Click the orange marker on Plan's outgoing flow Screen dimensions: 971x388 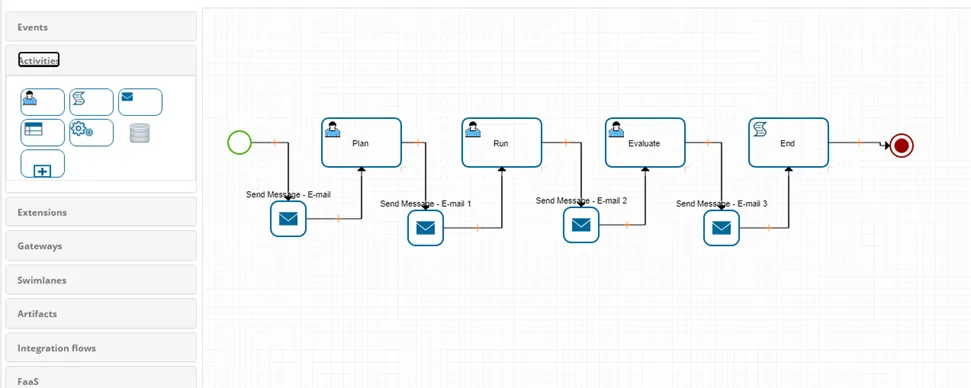click(418, 143)
